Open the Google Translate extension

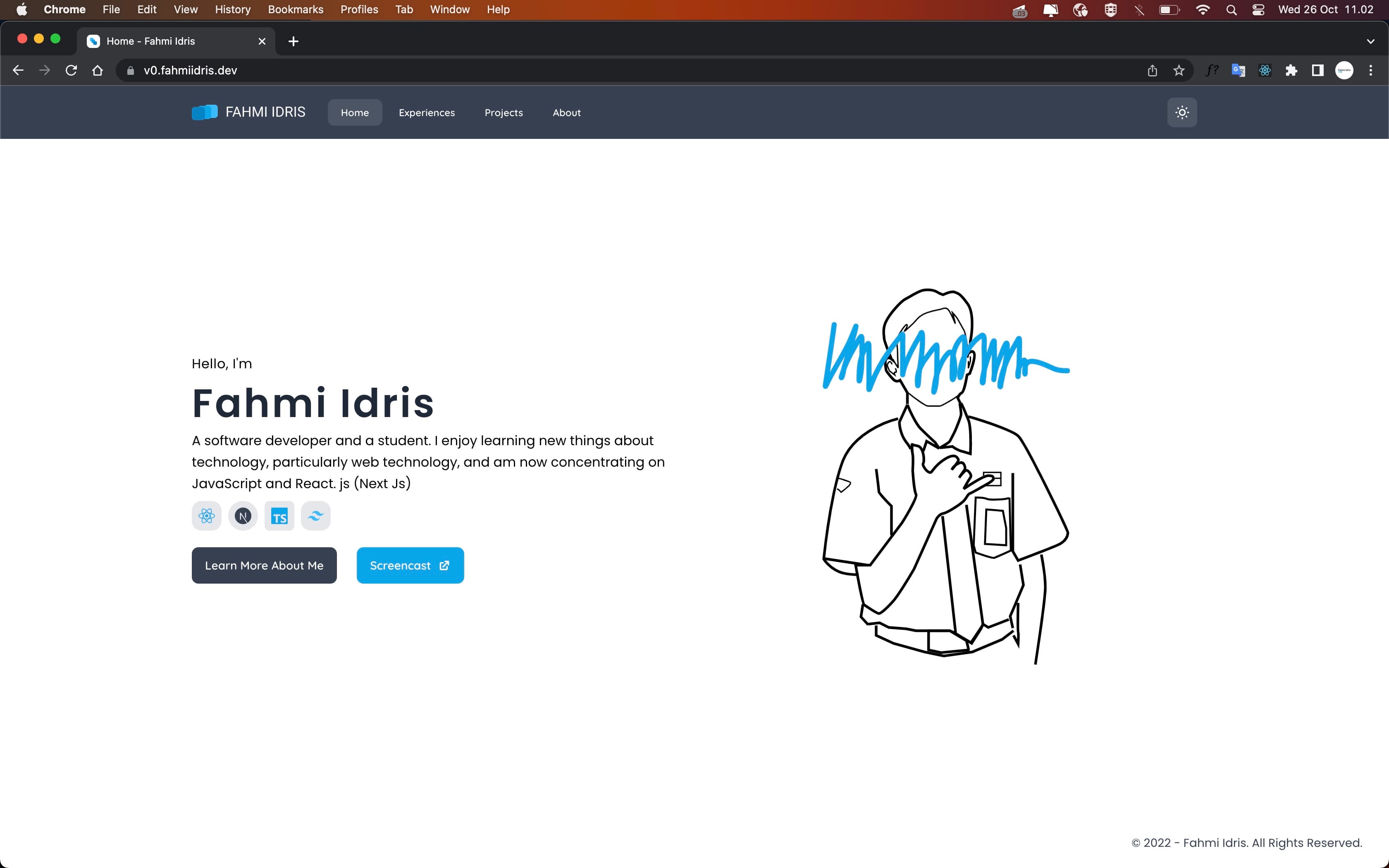click(x=1238, y=71)
